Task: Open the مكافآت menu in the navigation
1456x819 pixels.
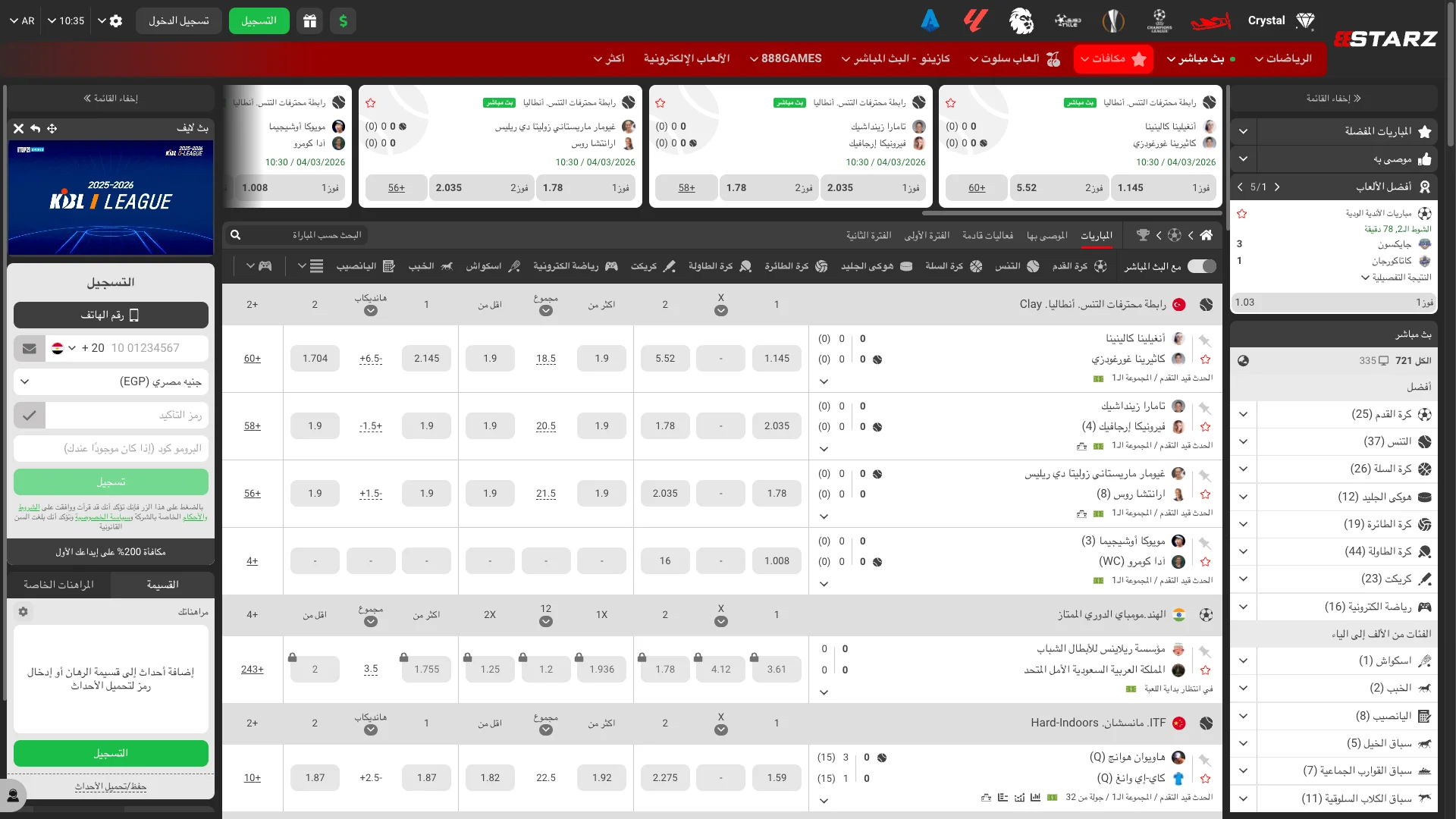Action: [x=1113, y=58]
